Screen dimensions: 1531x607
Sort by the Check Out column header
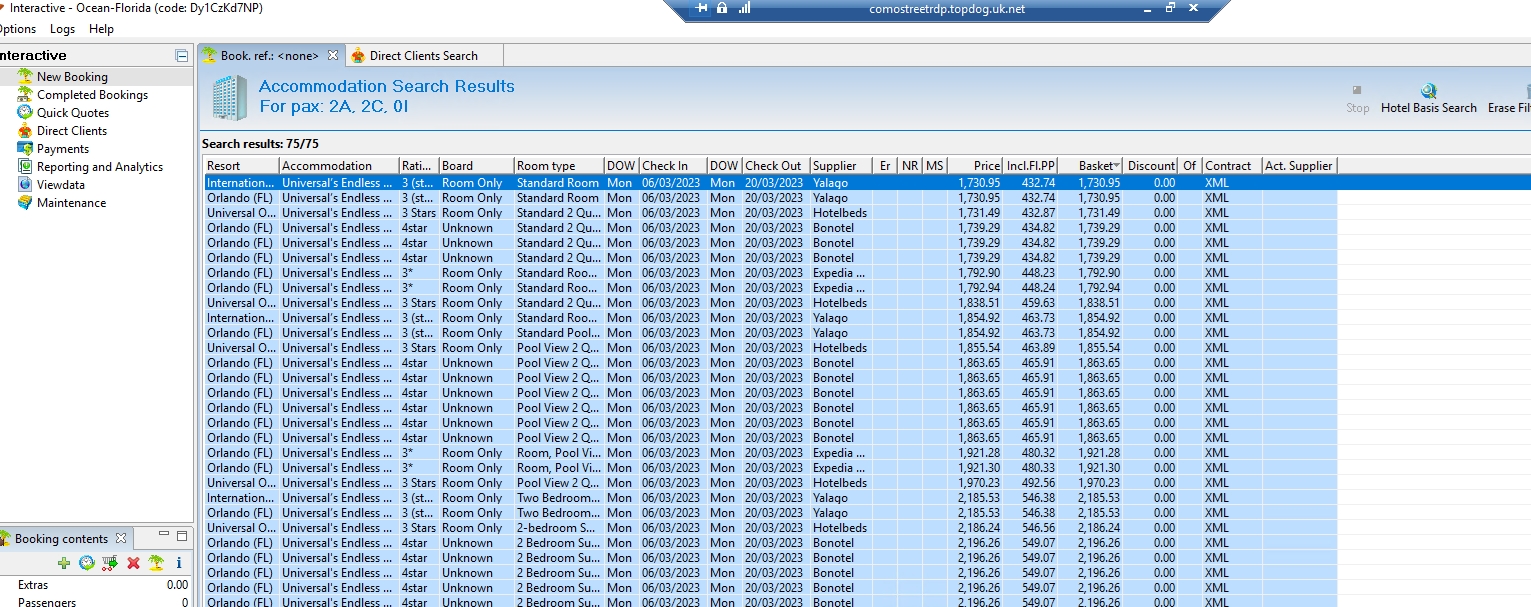click(x=776, y=166)
